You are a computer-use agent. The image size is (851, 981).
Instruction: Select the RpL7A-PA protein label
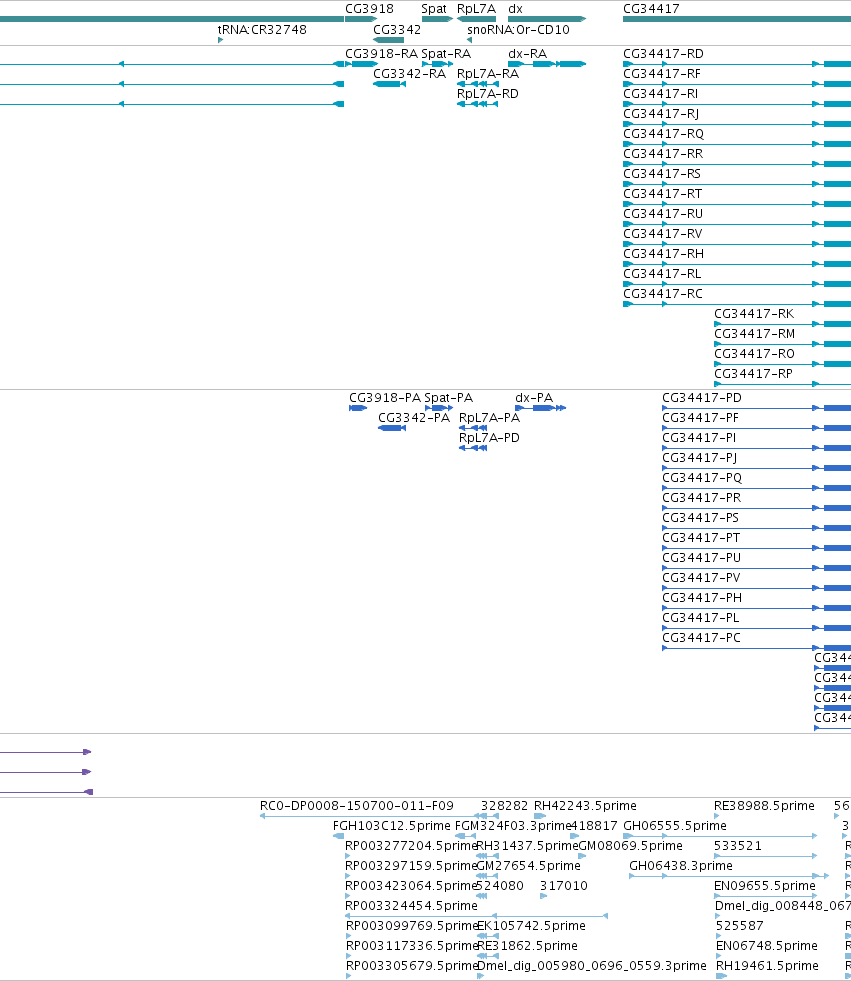pyautogui.click(x=489, y=418)
